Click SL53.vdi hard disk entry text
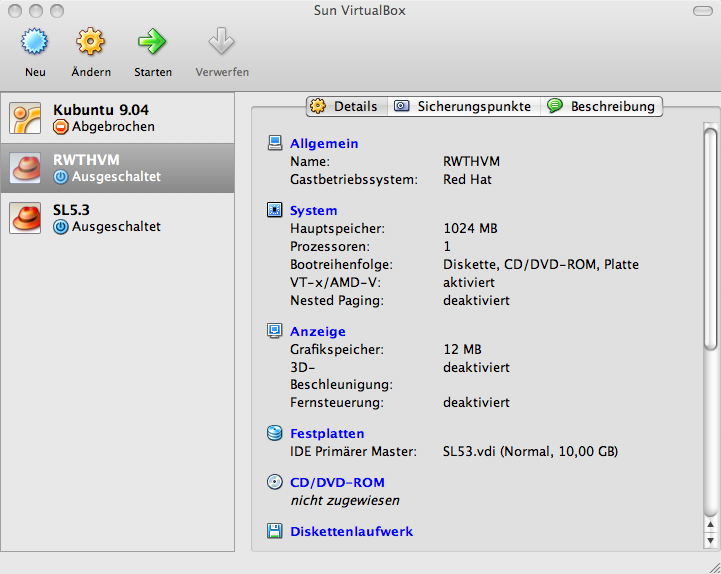 pos(530,452)
